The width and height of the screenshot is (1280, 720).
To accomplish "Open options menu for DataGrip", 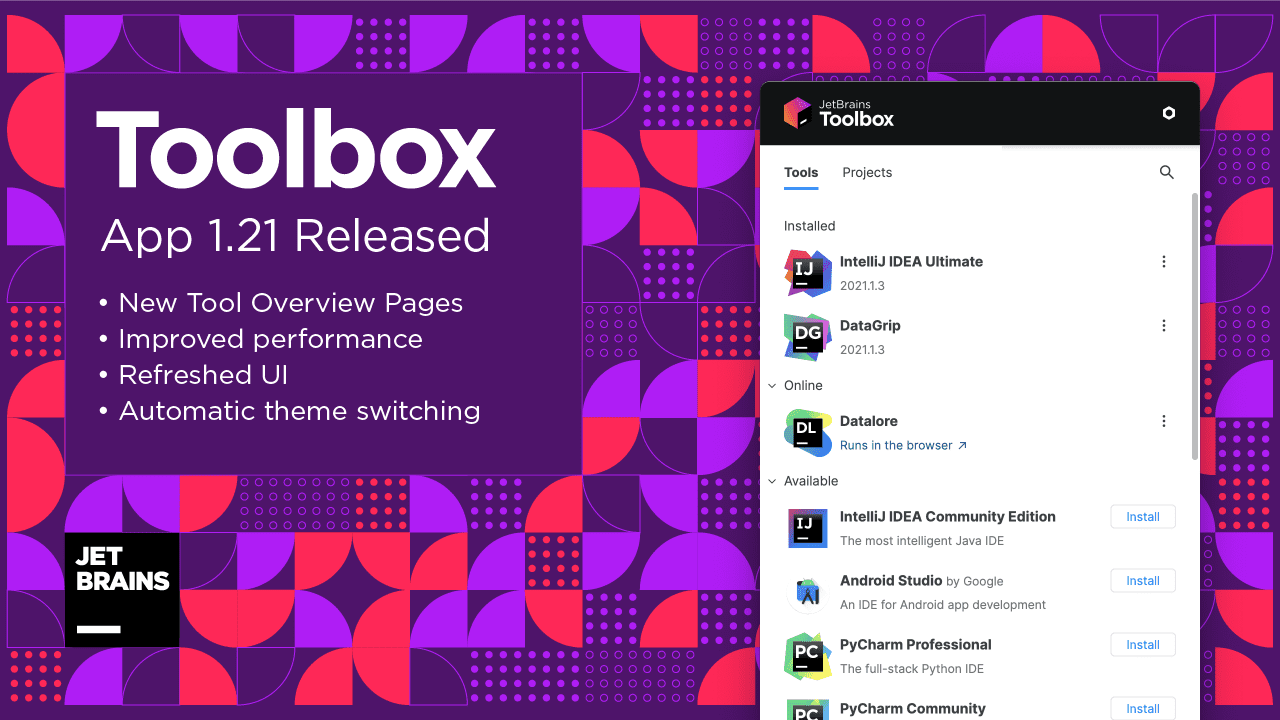I will coord(1163,326).
